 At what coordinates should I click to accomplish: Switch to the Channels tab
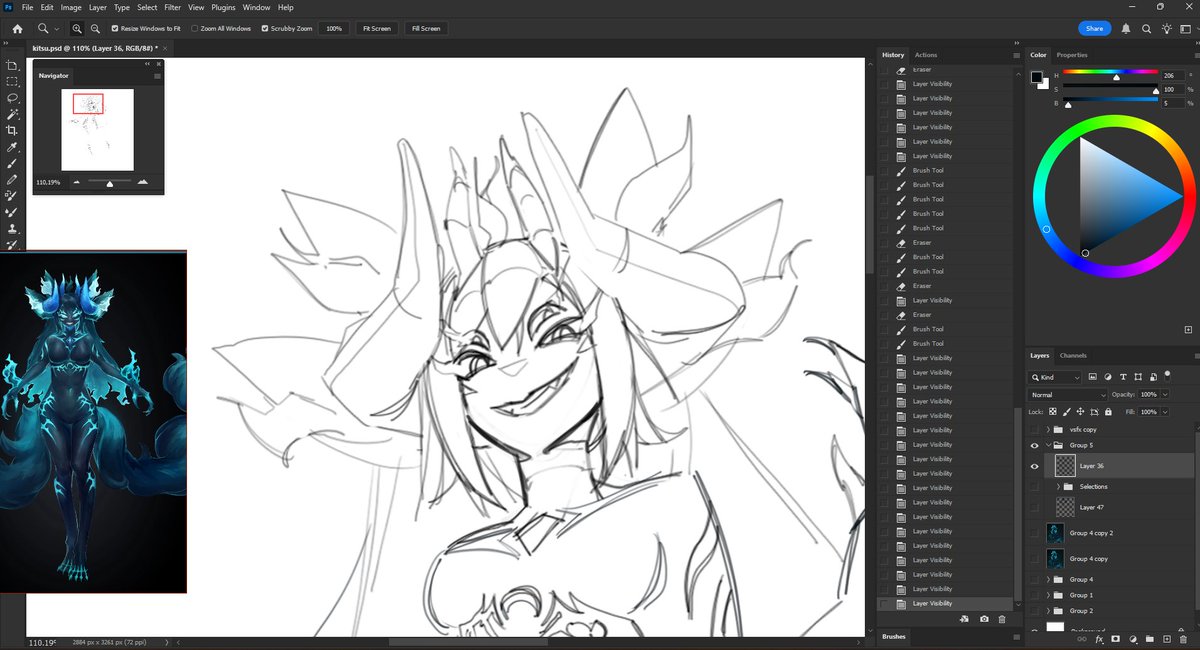click(x=1073, y=355)
